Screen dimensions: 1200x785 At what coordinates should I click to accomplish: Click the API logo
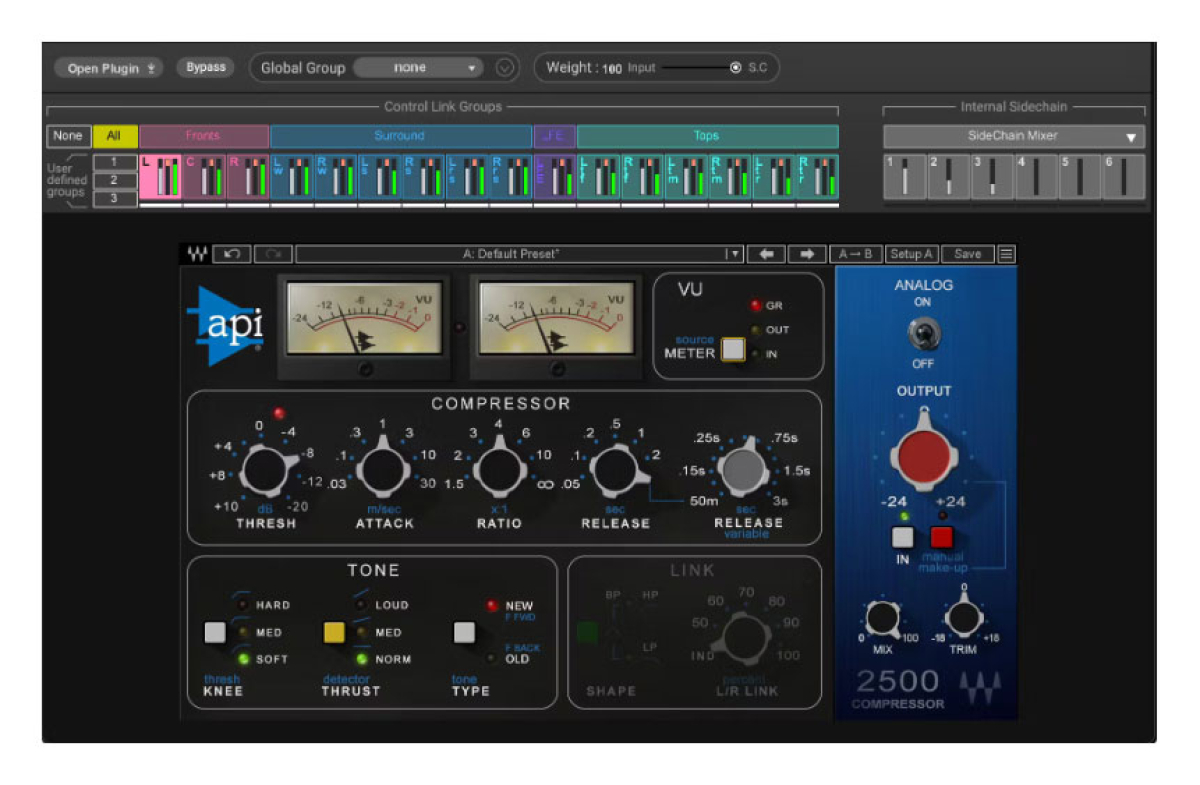226,326
